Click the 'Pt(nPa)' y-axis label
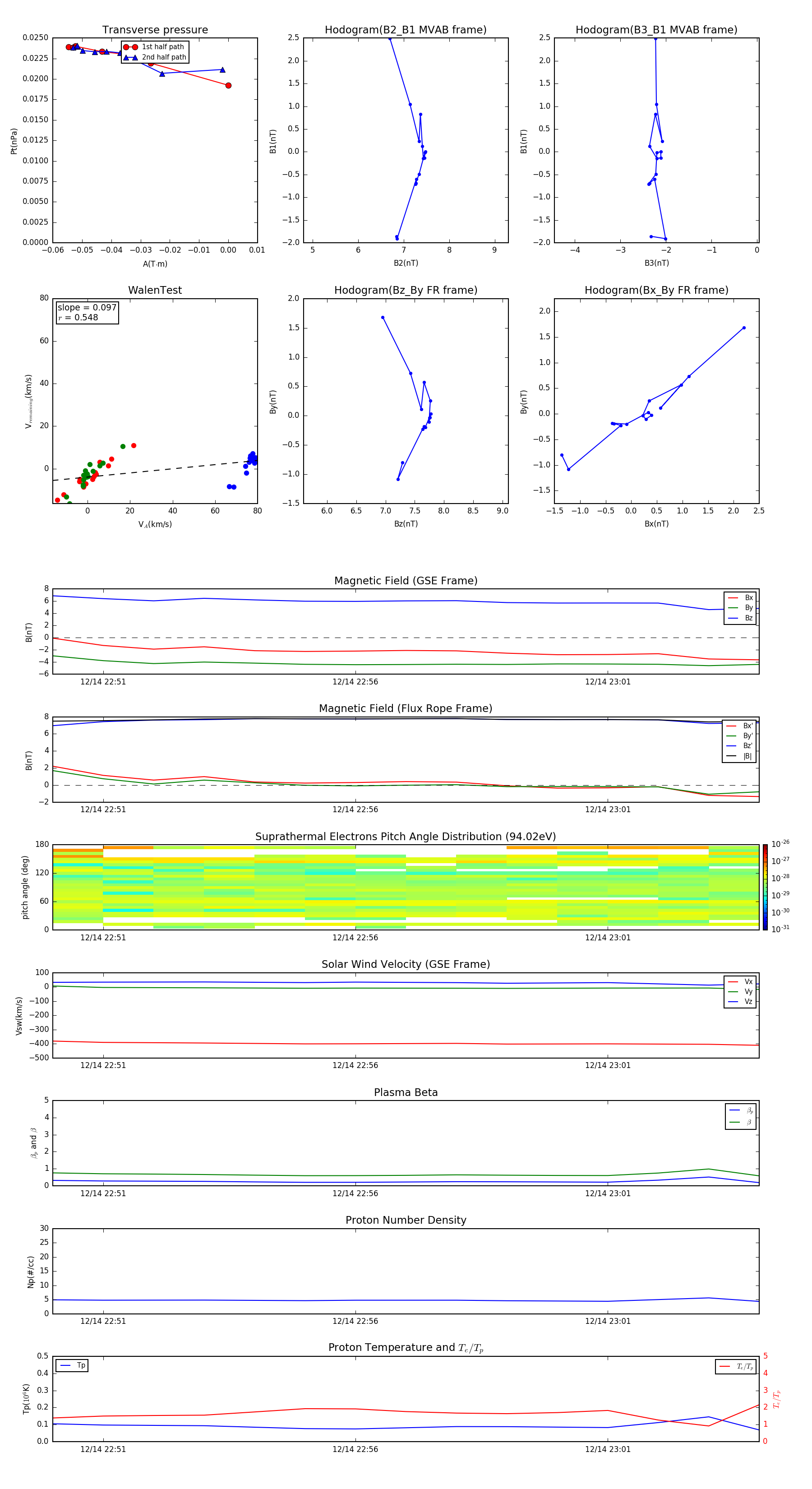812x1489 pixels. 14,141
